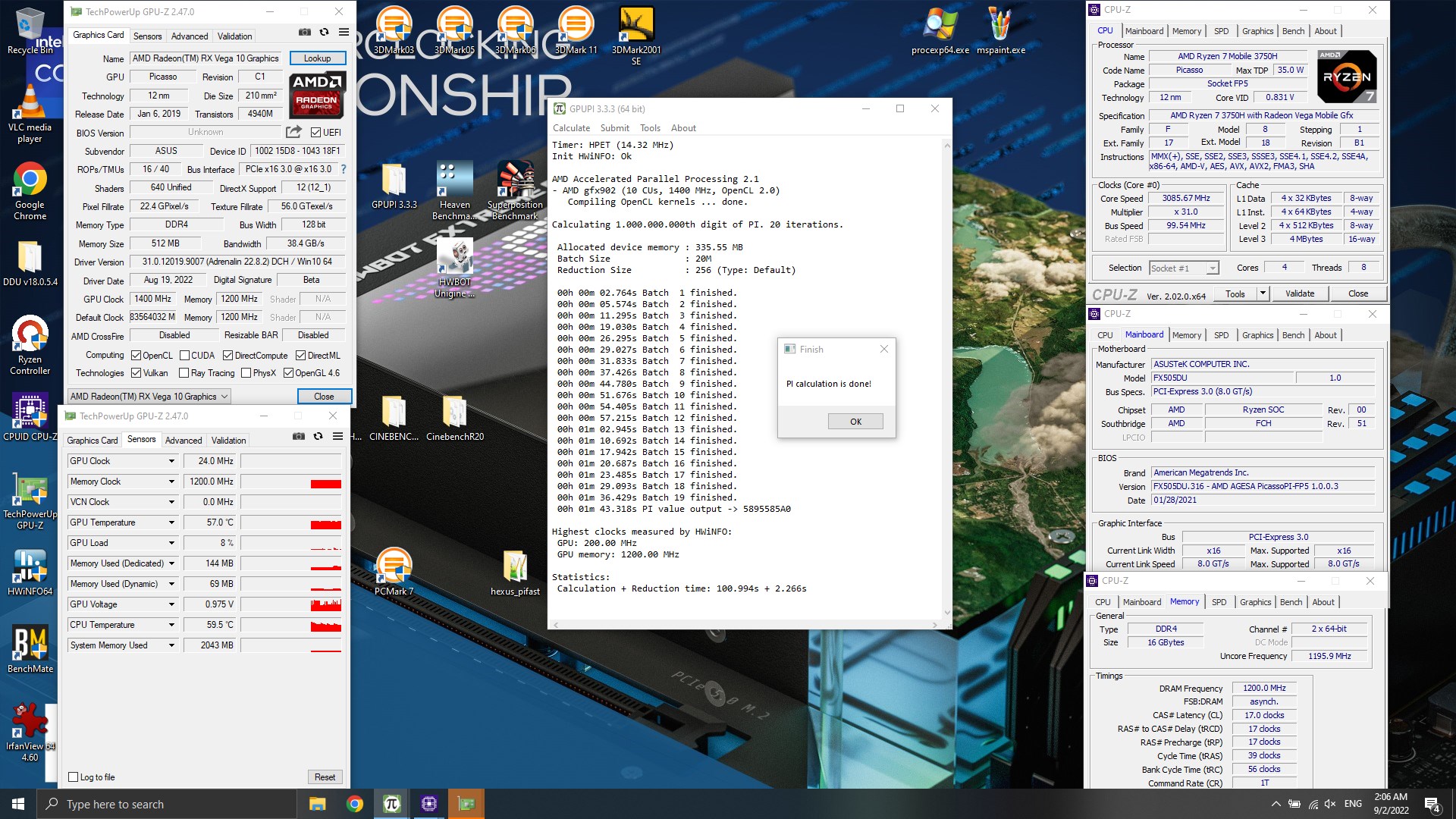Open CPU-Z Tools dropdown arrow
Screen dimensions: 1456x819
coord(1263,293)
